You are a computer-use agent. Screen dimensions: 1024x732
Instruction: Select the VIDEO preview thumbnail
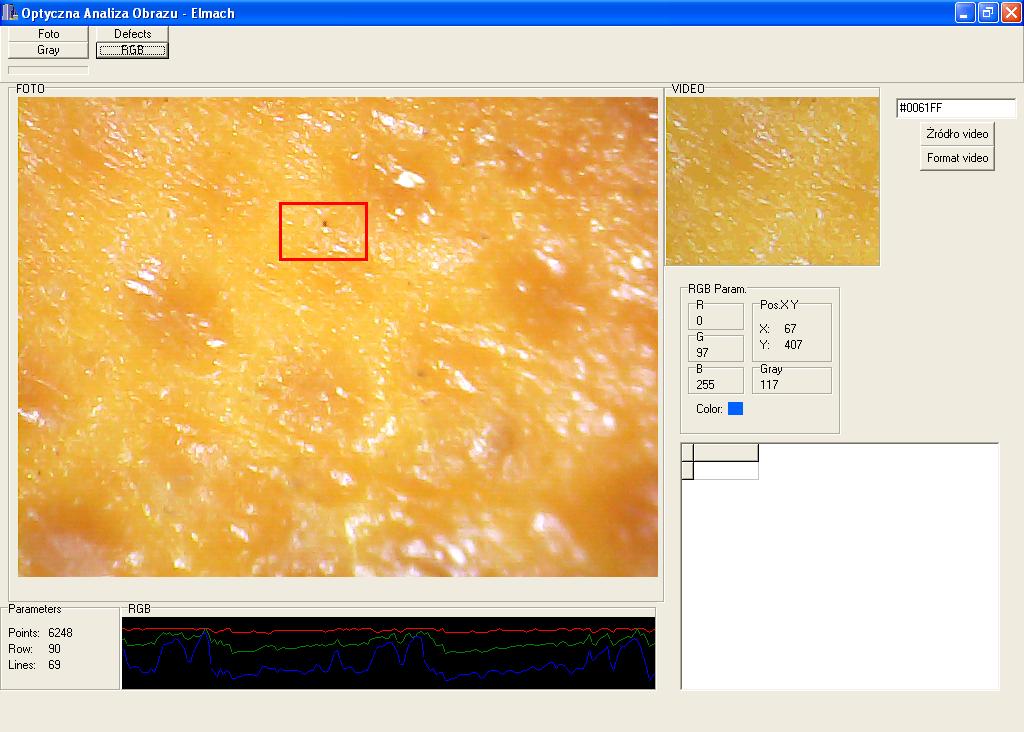click(772, 181)
